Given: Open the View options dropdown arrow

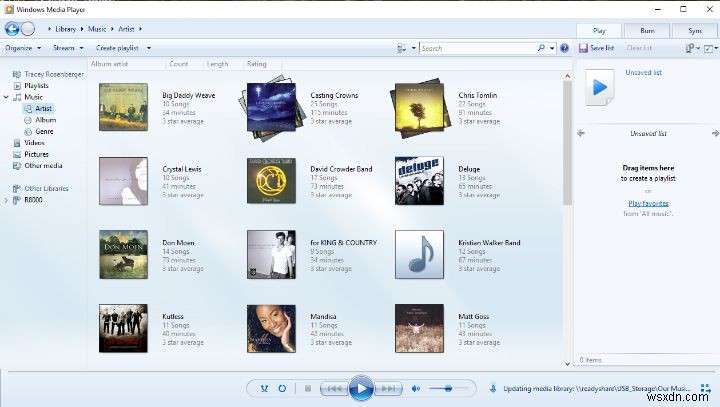Looking at the screenshot, I should pyautogui.click(x=414, y=48).
